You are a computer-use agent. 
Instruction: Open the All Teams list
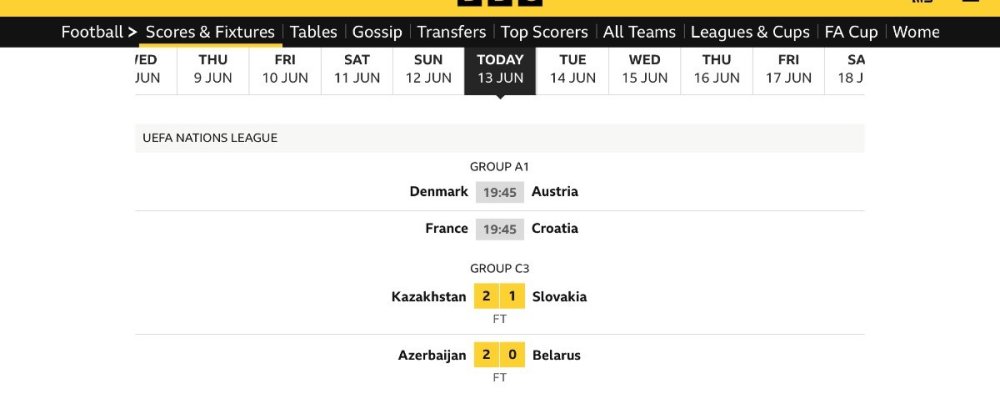coord(639,32)
